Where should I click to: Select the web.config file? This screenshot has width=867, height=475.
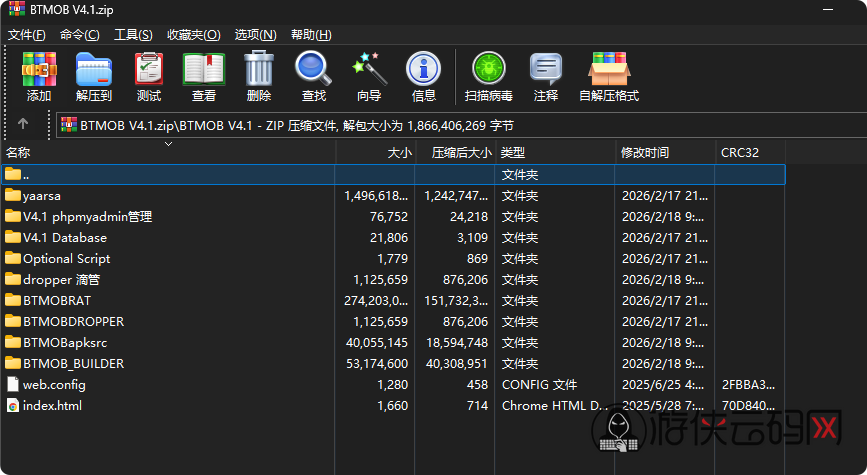point(54,384)
